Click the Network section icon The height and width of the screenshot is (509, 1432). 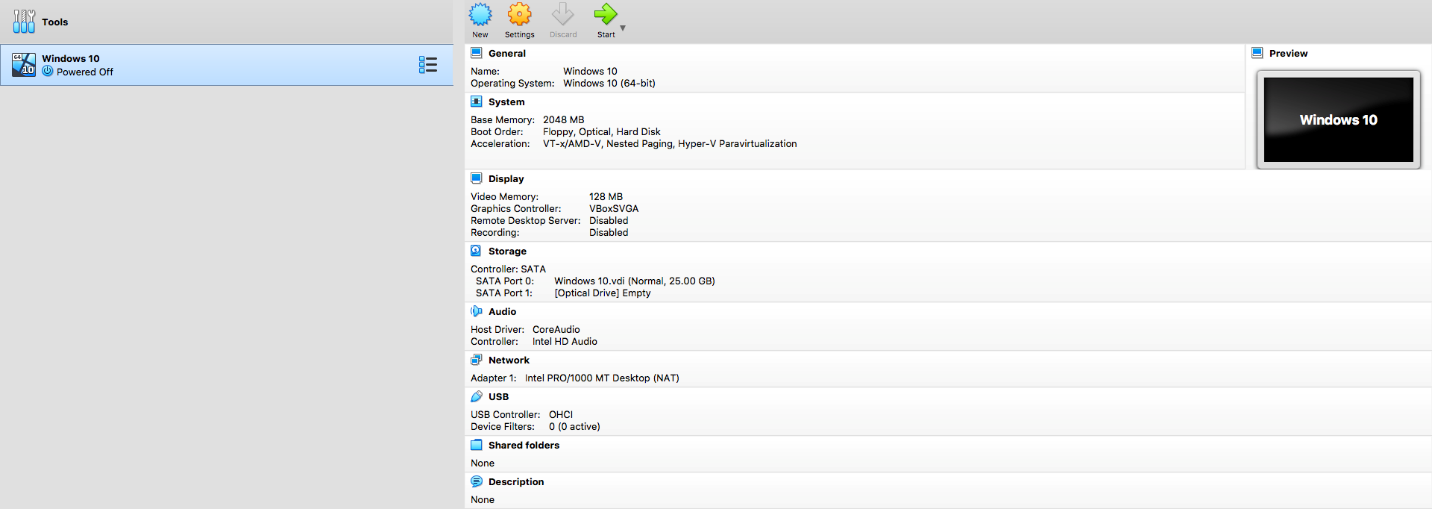click(476, 360)
